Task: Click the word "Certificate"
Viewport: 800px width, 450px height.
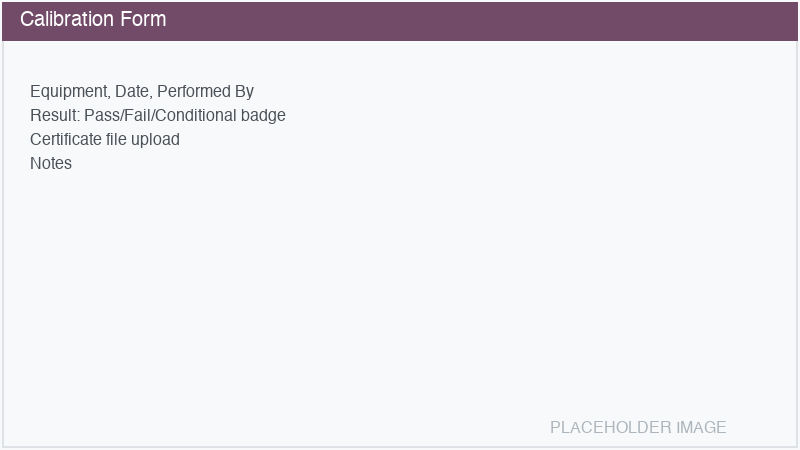Action: [65, 139]
